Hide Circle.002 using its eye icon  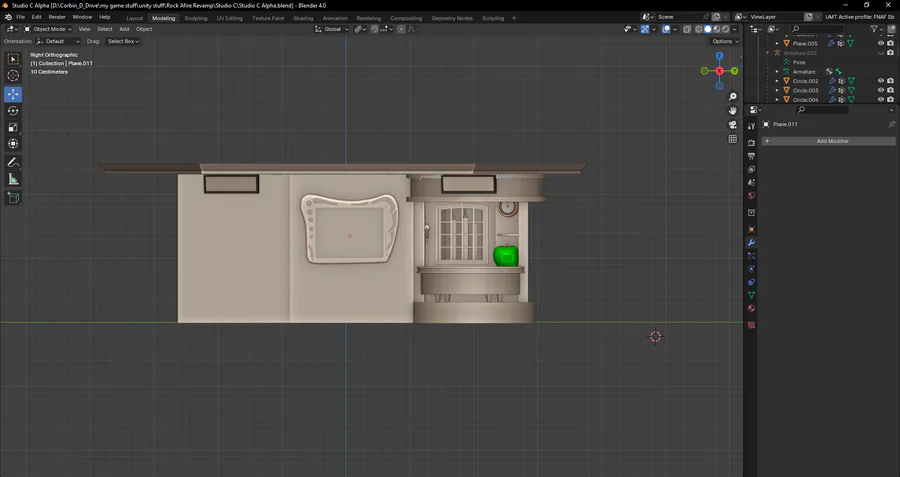(x=881, y=81)
